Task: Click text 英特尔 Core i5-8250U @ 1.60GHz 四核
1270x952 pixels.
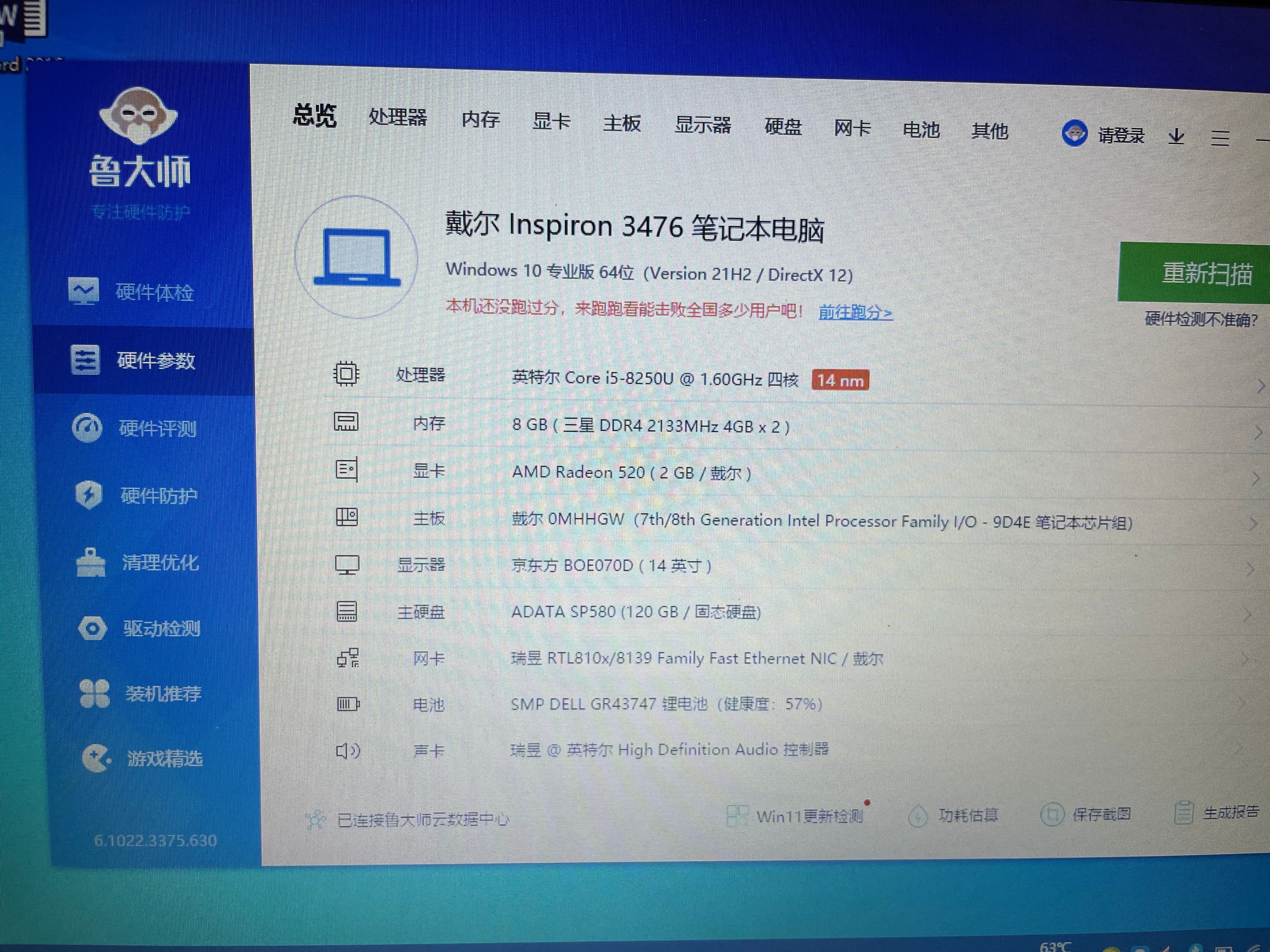Action: [x=655, y=378]
